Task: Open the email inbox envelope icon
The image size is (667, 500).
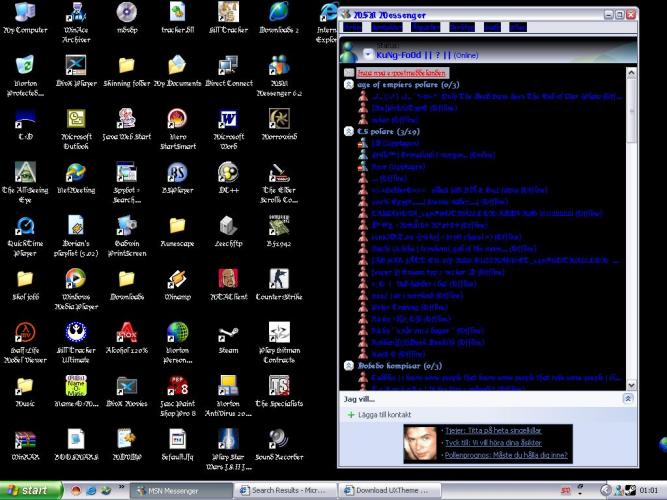Action: (348, 73)
